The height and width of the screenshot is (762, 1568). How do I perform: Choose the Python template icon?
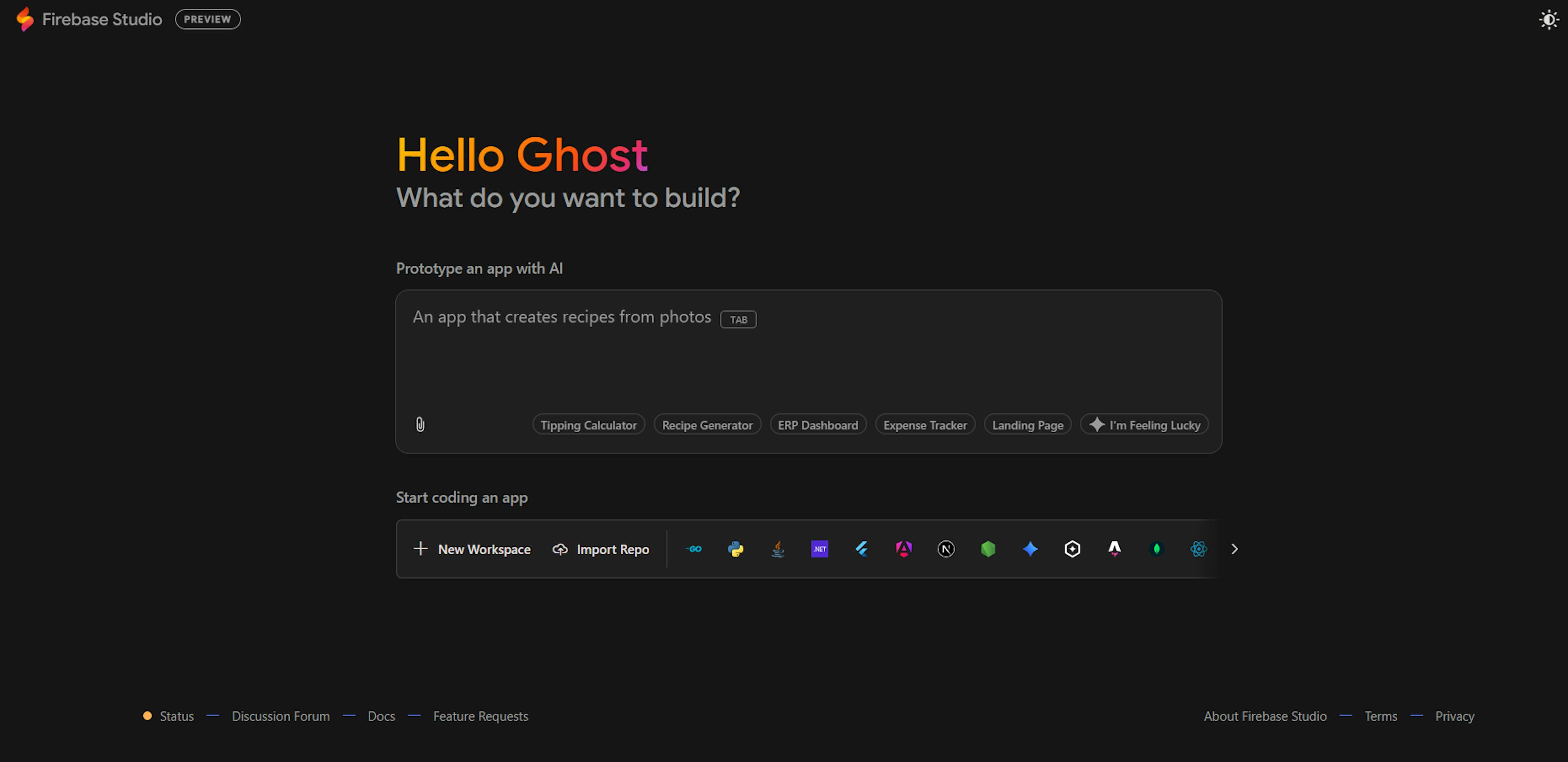(735, 549)
